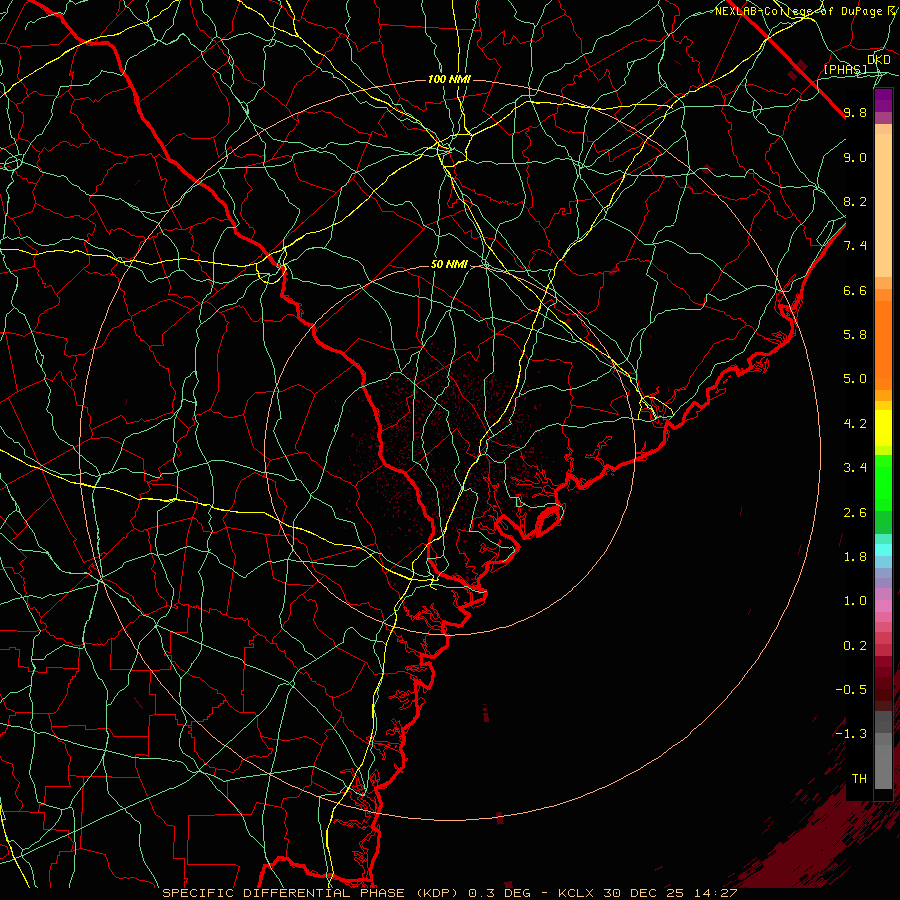Screen dimensions: 900x900
Task: Click the "NEXLAB-College of DuPage" header text
Action: click(801, 11)
